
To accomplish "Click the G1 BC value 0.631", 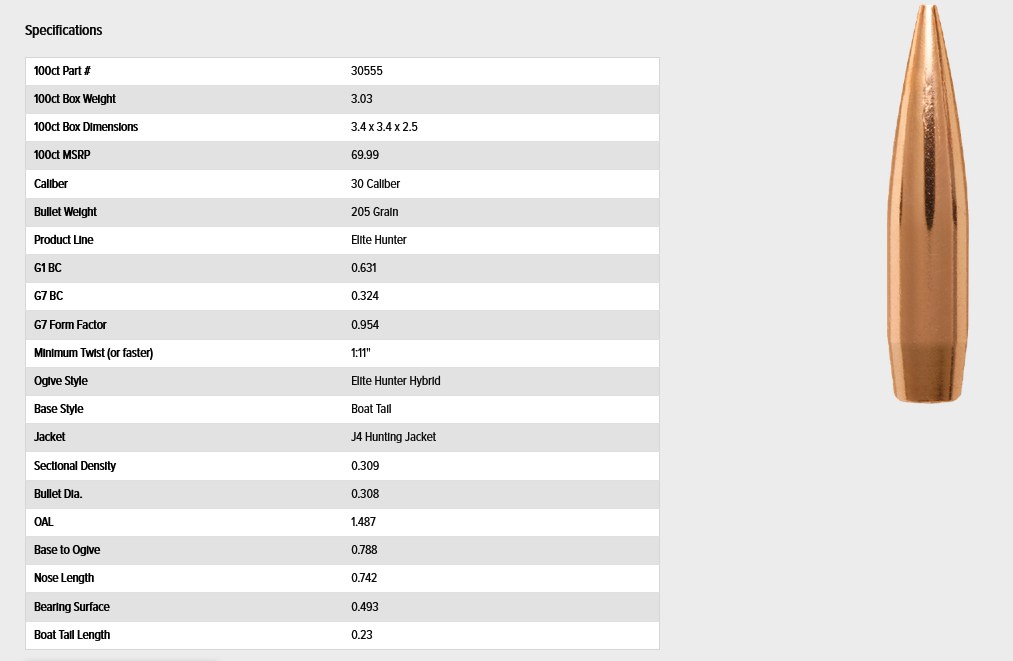I will pos(363,268).
